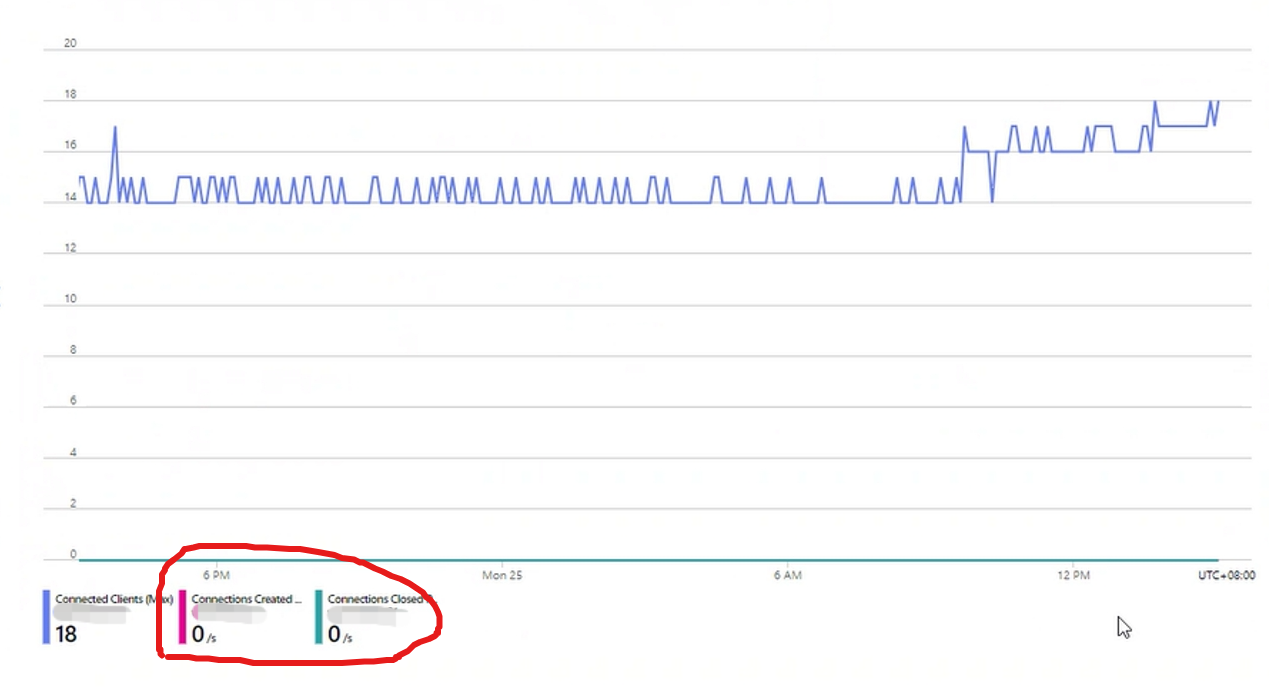Click the 6 AM x-axis label
The width and height of the screenshot is (1269, 687).
tap(787, 575)
